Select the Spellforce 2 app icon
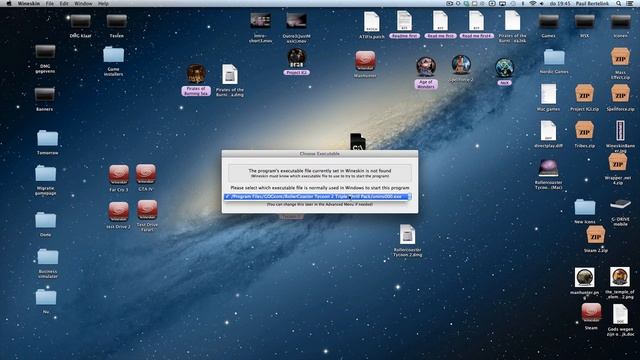The width and height of the screenshot is (640, 360). tap(461, 65)
